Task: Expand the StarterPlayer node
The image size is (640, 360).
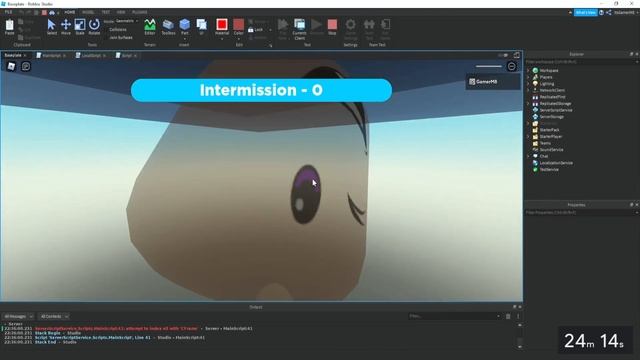Action: (x=528, y=136)
